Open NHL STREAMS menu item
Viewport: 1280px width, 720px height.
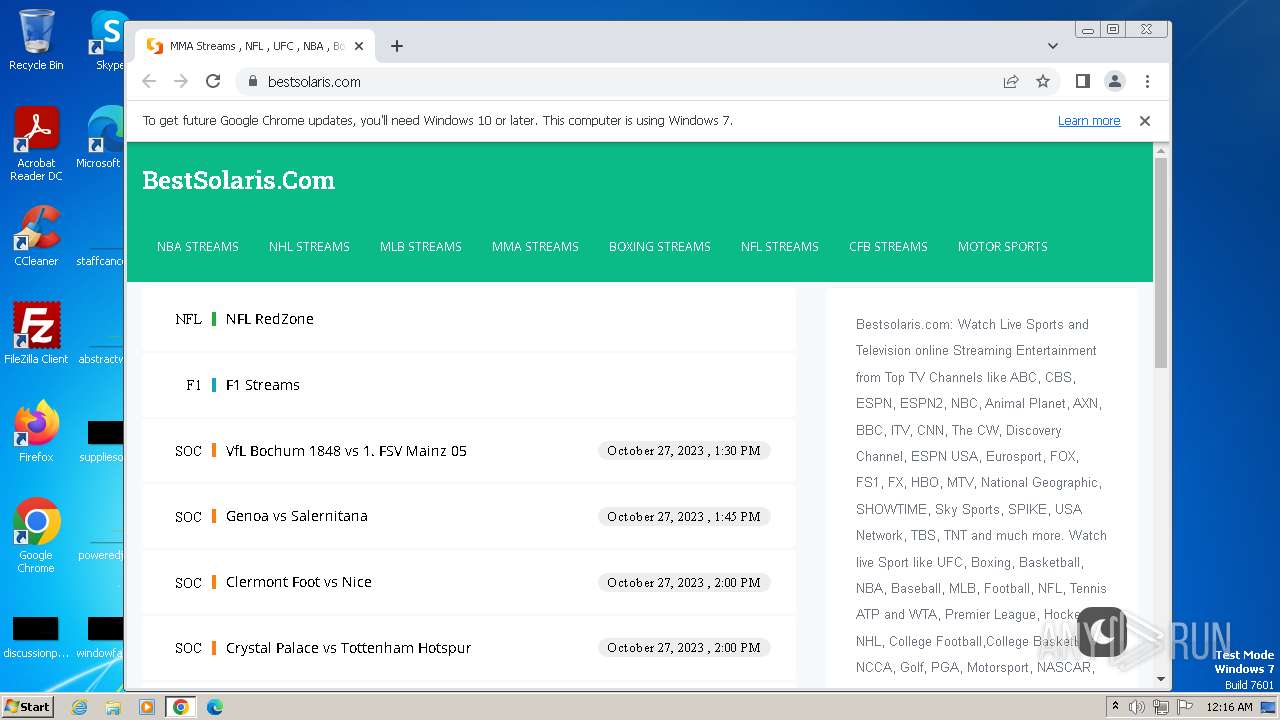point(309,247)
